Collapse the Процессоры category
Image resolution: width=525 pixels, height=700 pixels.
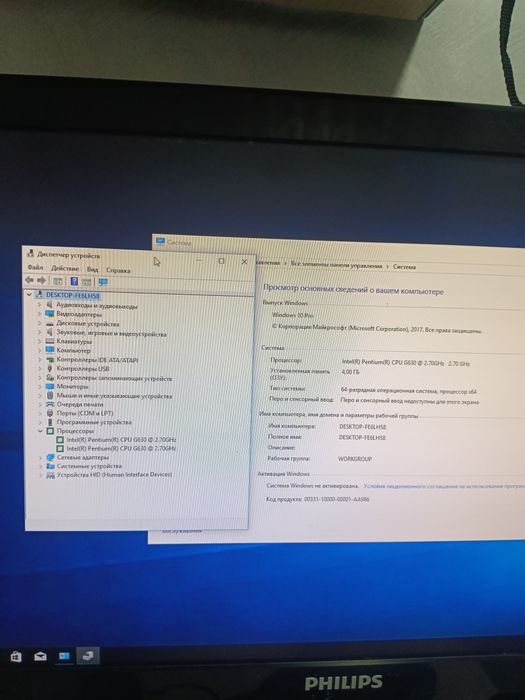[x=40, y=431]
